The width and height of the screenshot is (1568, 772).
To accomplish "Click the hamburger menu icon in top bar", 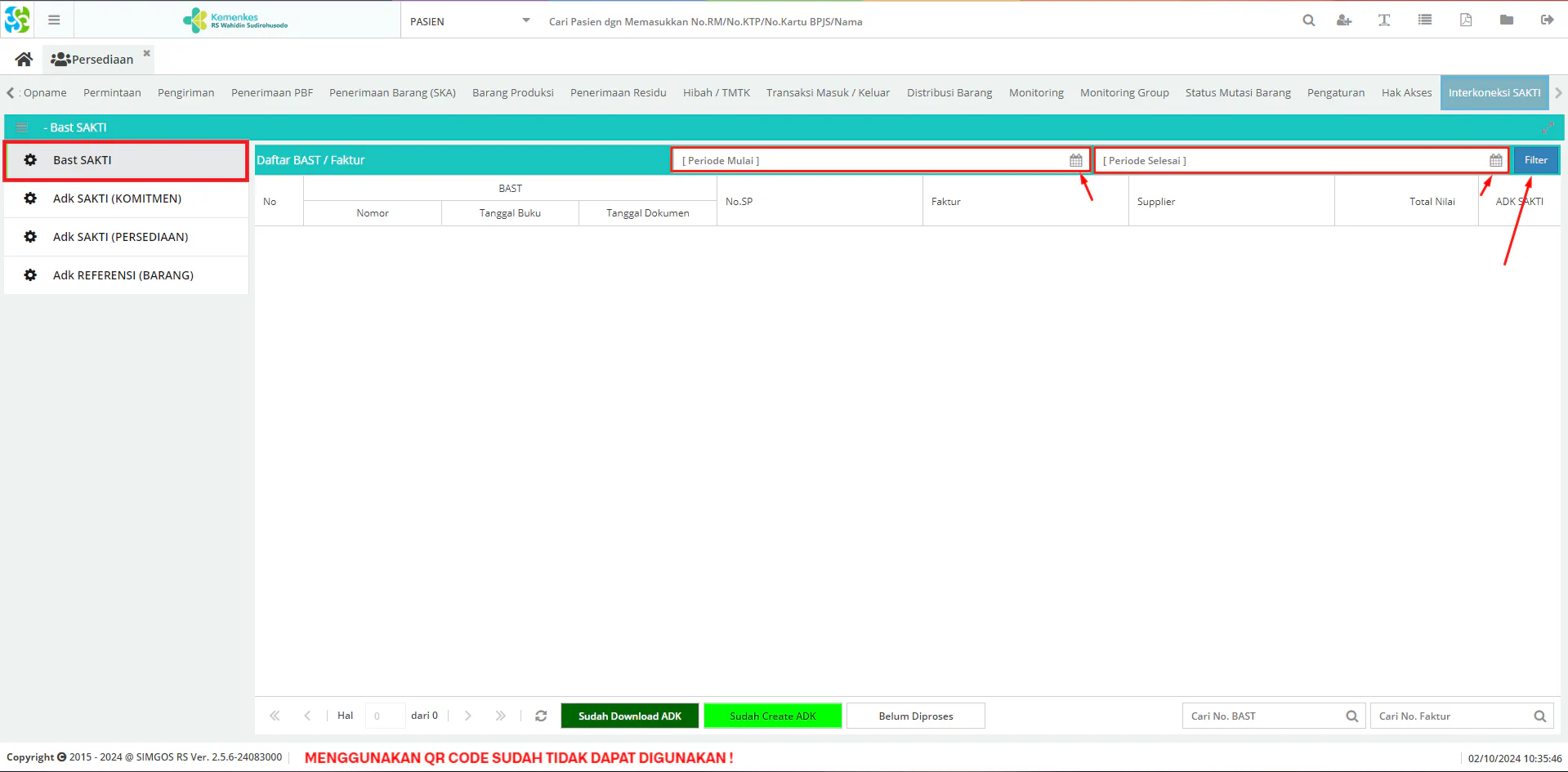I will point(54,20).
